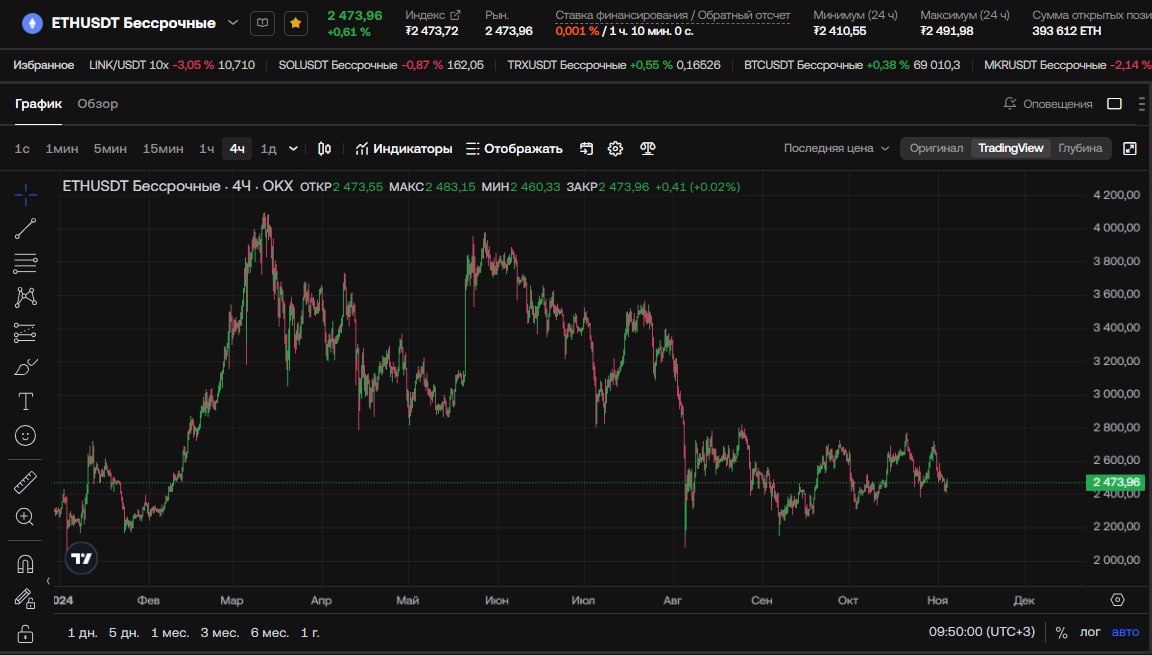
Task: Select the Text annotation tool
Action: click(x=25, y=401)
